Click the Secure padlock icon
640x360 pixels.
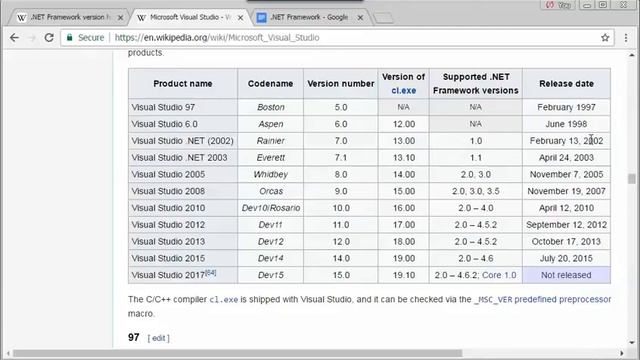(x=70, y=38)
